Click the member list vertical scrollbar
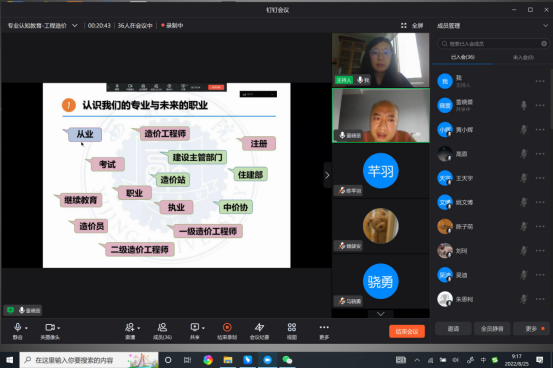Image resolution: width=553 pixels, height=369 pixels. [551, 99]
